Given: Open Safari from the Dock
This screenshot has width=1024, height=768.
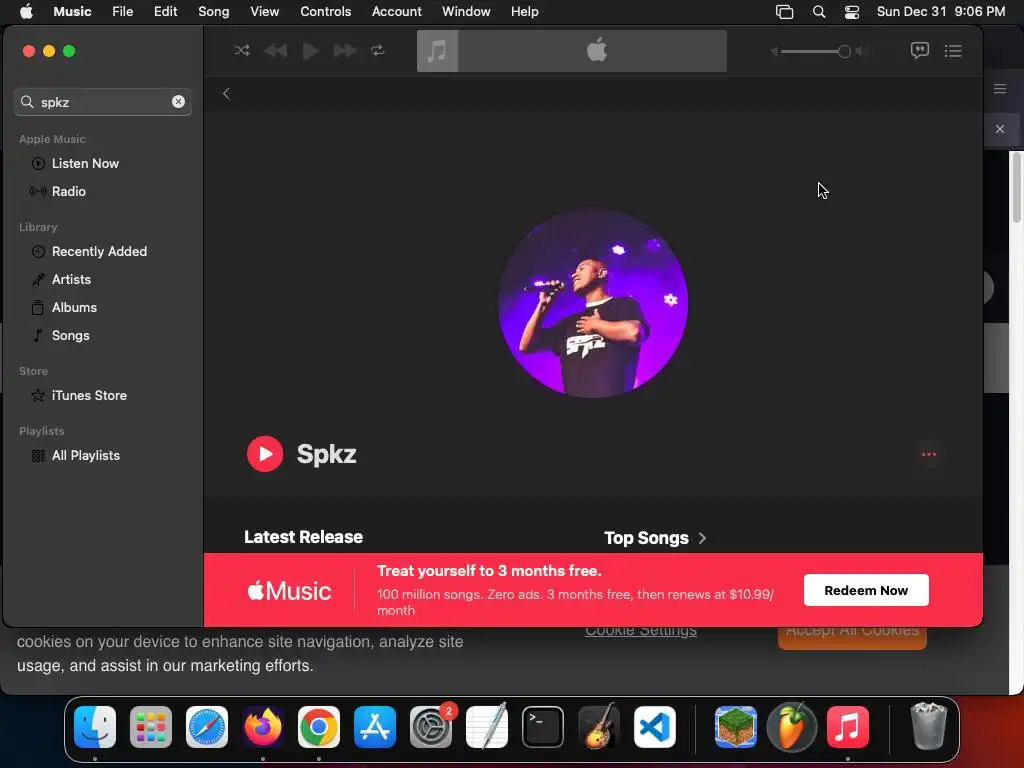Looking at the screenshot, I should point(207,727).
